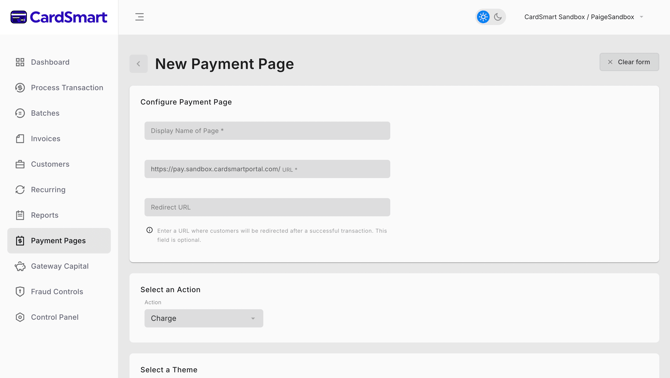Image resolution: width=670 pixels, height=378 pixels.
Task: Open Dashboard in sidebar
Action: click(x=50, y=62)
